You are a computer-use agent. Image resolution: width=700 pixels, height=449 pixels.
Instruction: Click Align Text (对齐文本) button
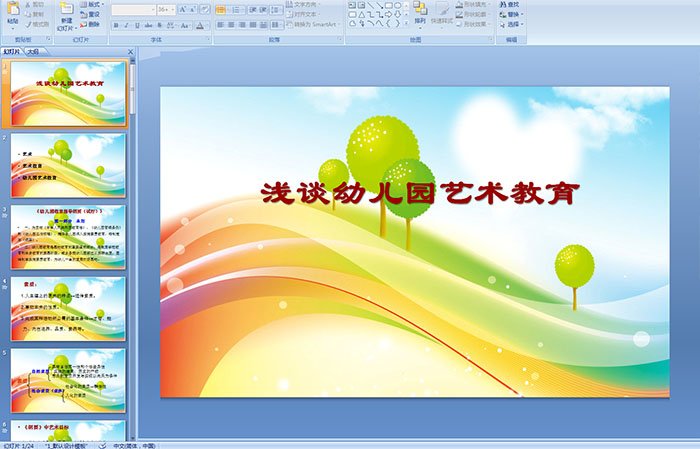point(303,14)
